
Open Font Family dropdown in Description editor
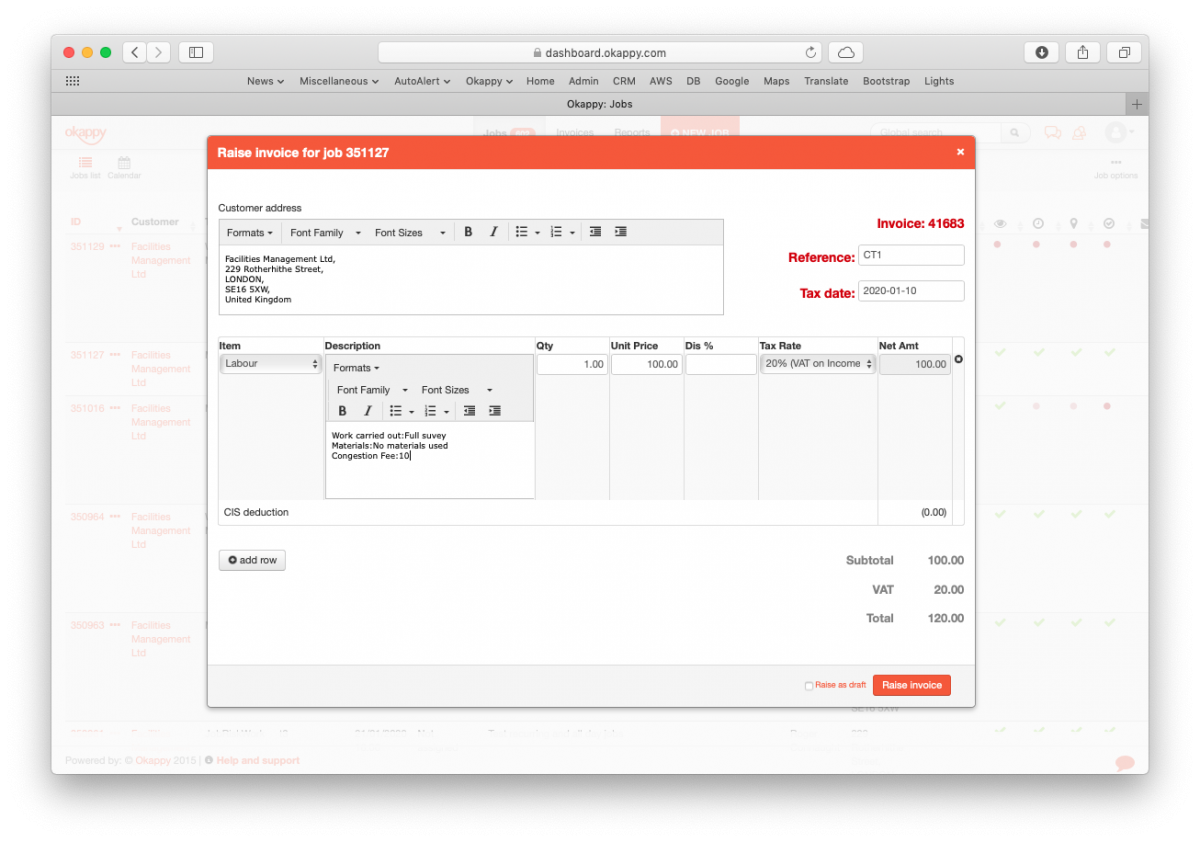[x=373, y=390]
